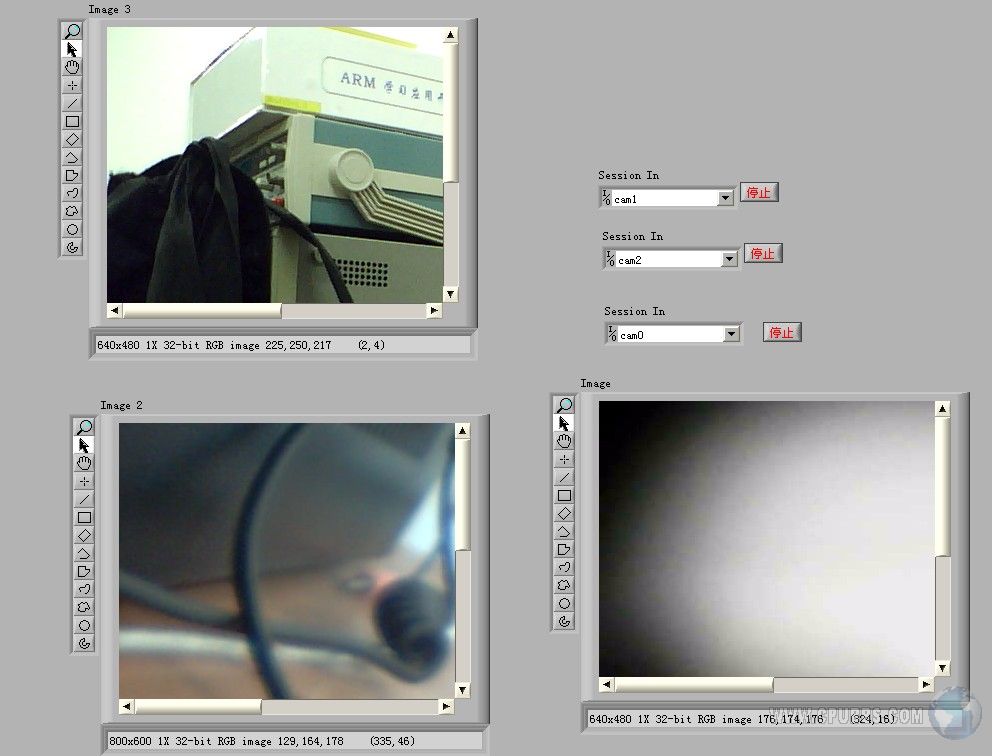Choose the Rectangle ROI tool in Image 3
This screenshot has height=756, width=992.
pos(72,121)
